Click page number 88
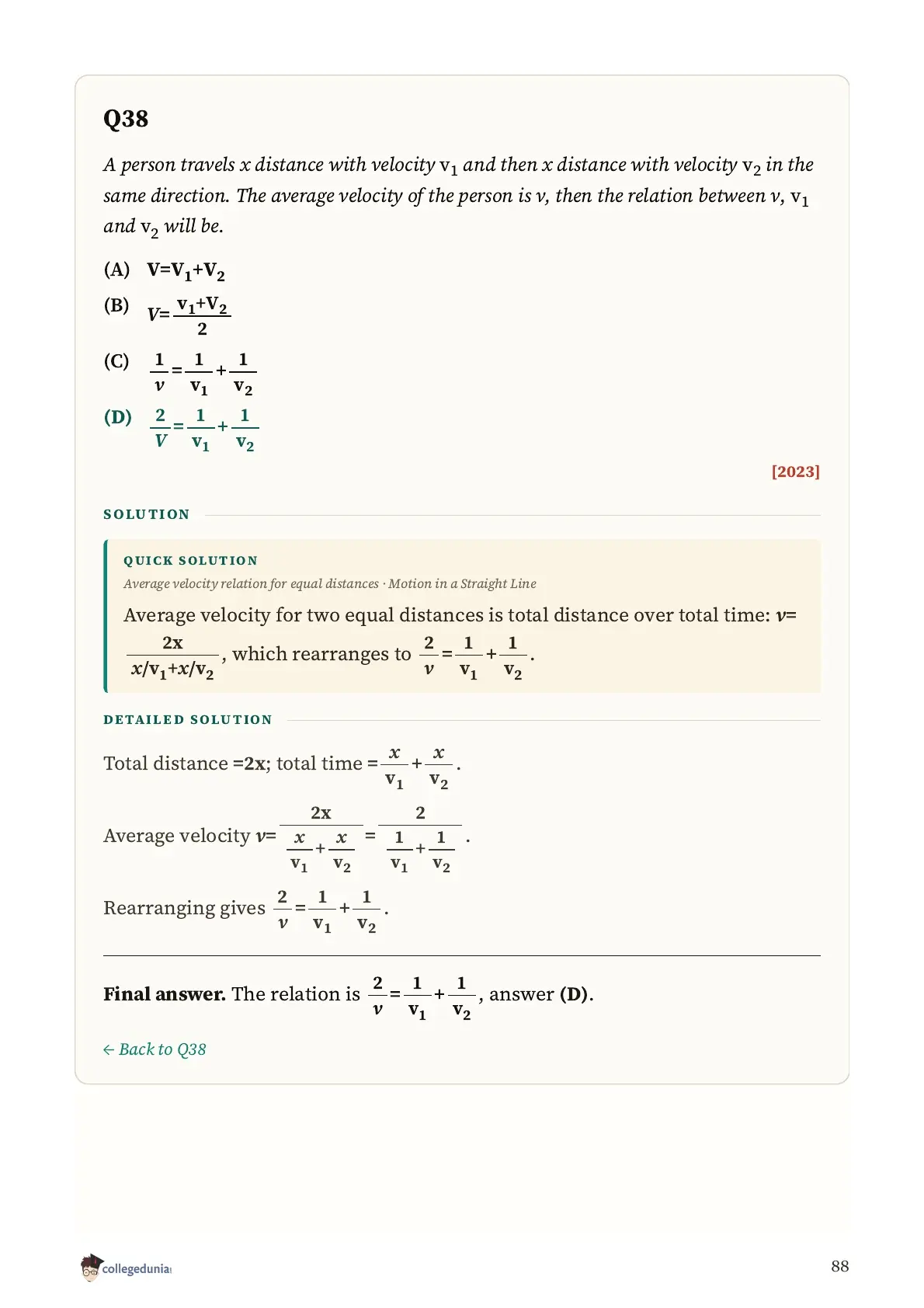The width and height of the screenshot is (924, 1308). pyautogui.click(x=839, y=1266)
